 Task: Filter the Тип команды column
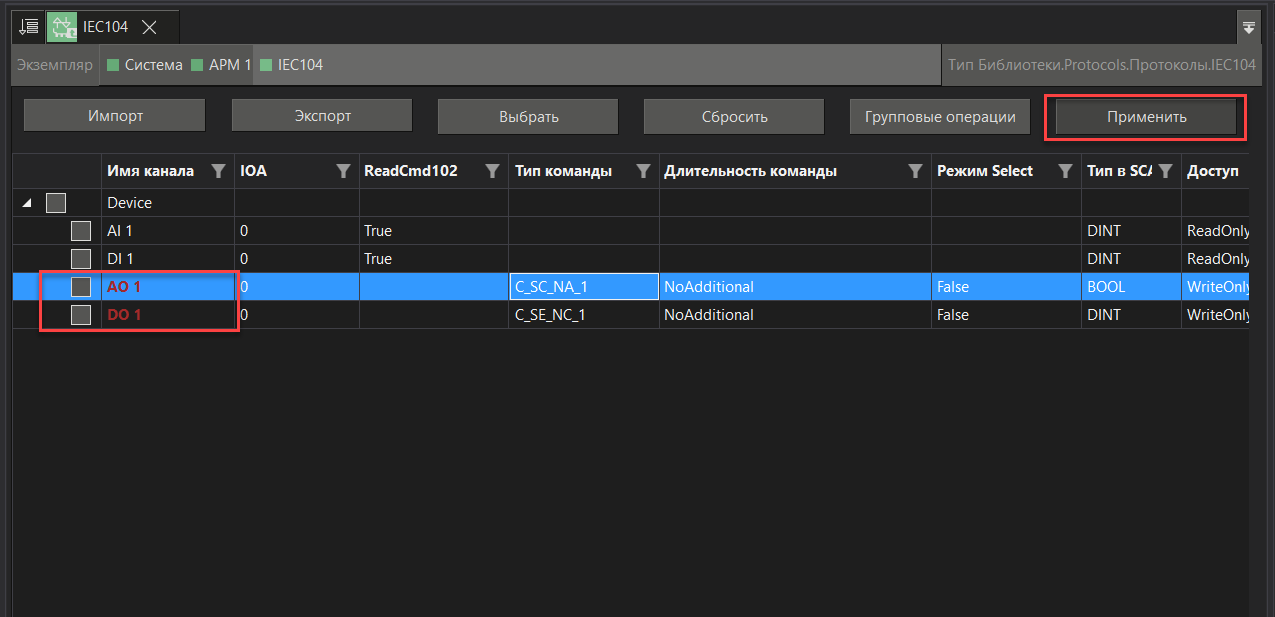(643, 172)
